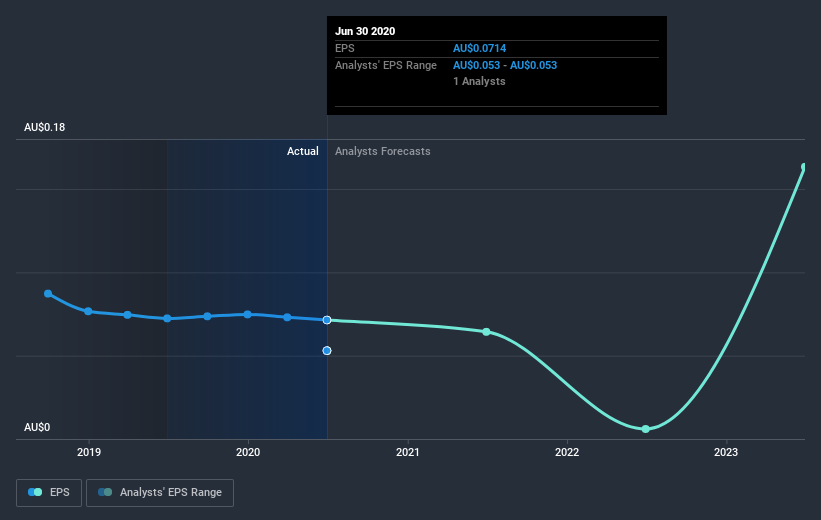The width and height of the screenshot is (821, 520).
Task: Click the forecast data point at mid-2023
Action: 805,168
